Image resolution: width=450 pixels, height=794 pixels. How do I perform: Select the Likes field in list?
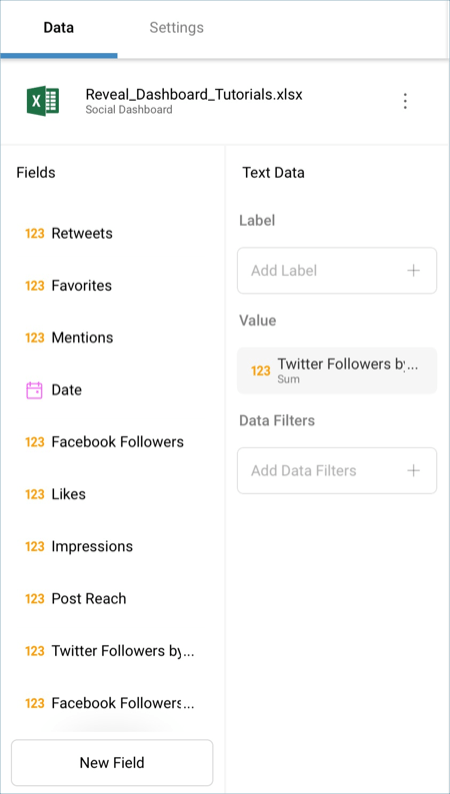112,494
